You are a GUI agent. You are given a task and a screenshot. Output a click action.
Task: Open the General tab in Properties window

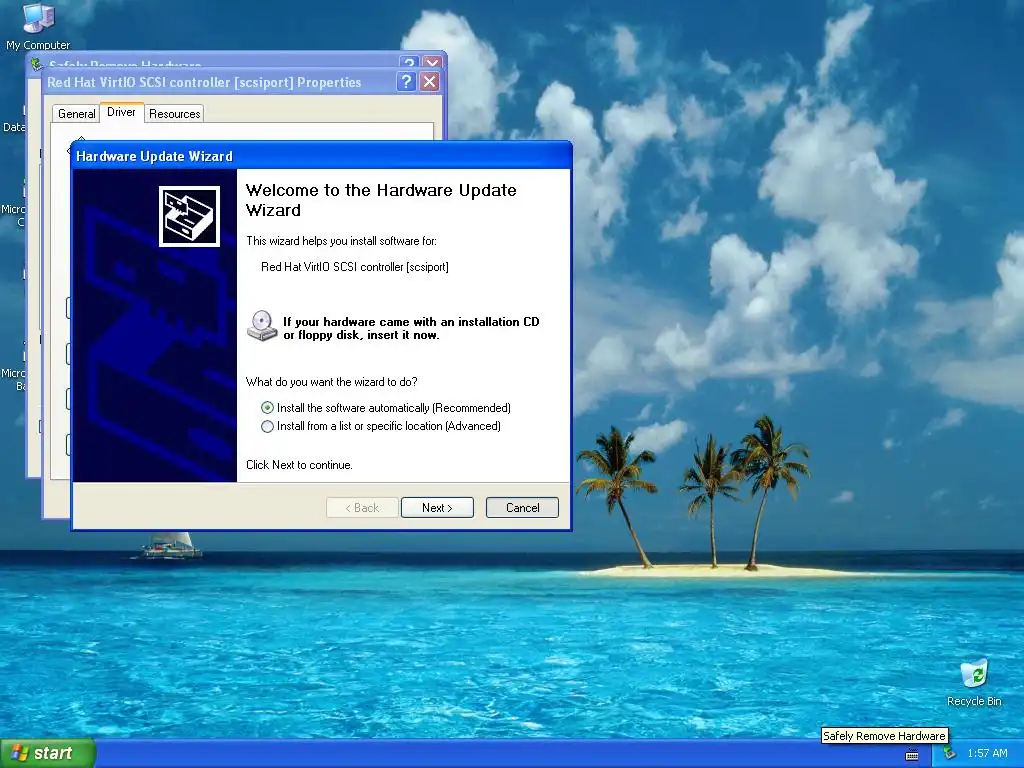(76, 114)
